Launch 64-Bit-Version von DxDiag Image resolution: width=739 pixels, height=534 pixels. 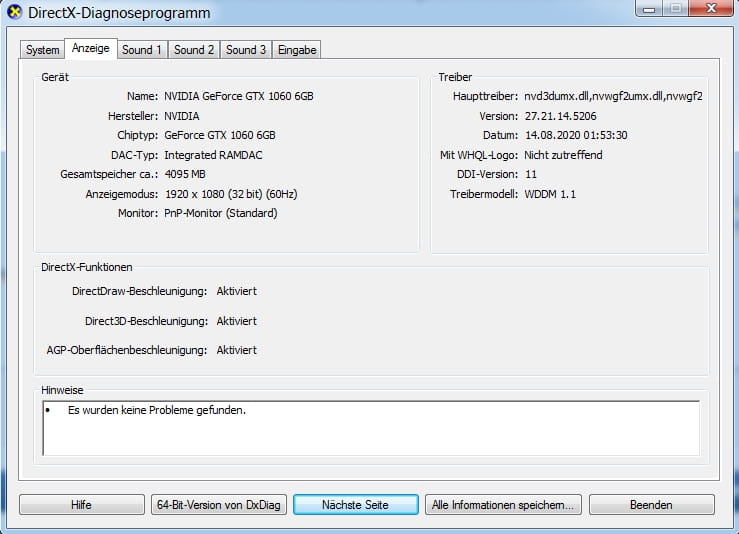[219, 505]
